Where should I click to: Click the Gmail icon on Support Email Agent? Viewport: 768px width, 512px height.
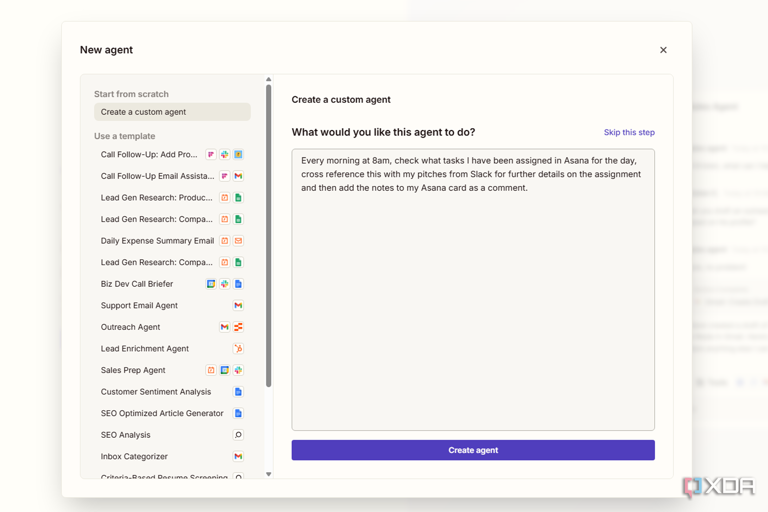pos(238,306)
